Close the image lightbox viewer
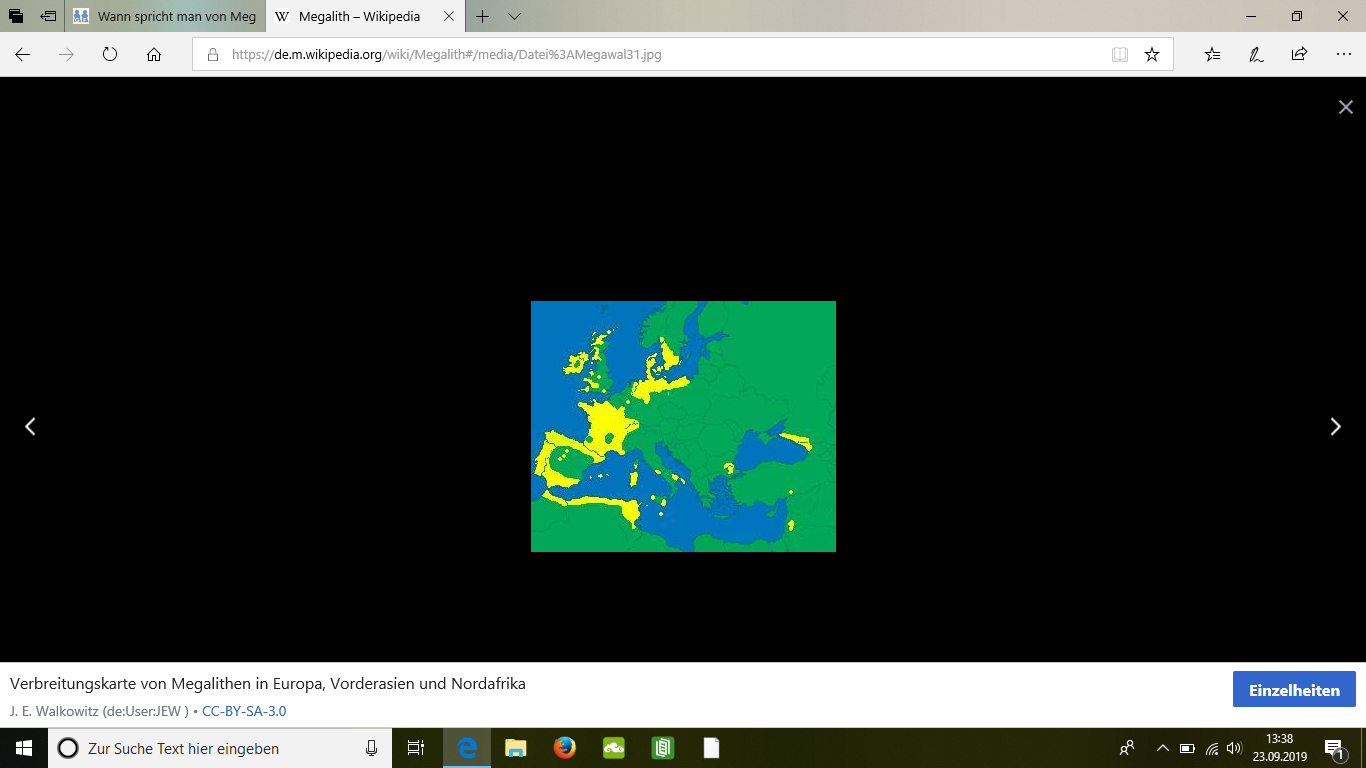This screenshot has height=768, width=1366. tap(1345, 107)
